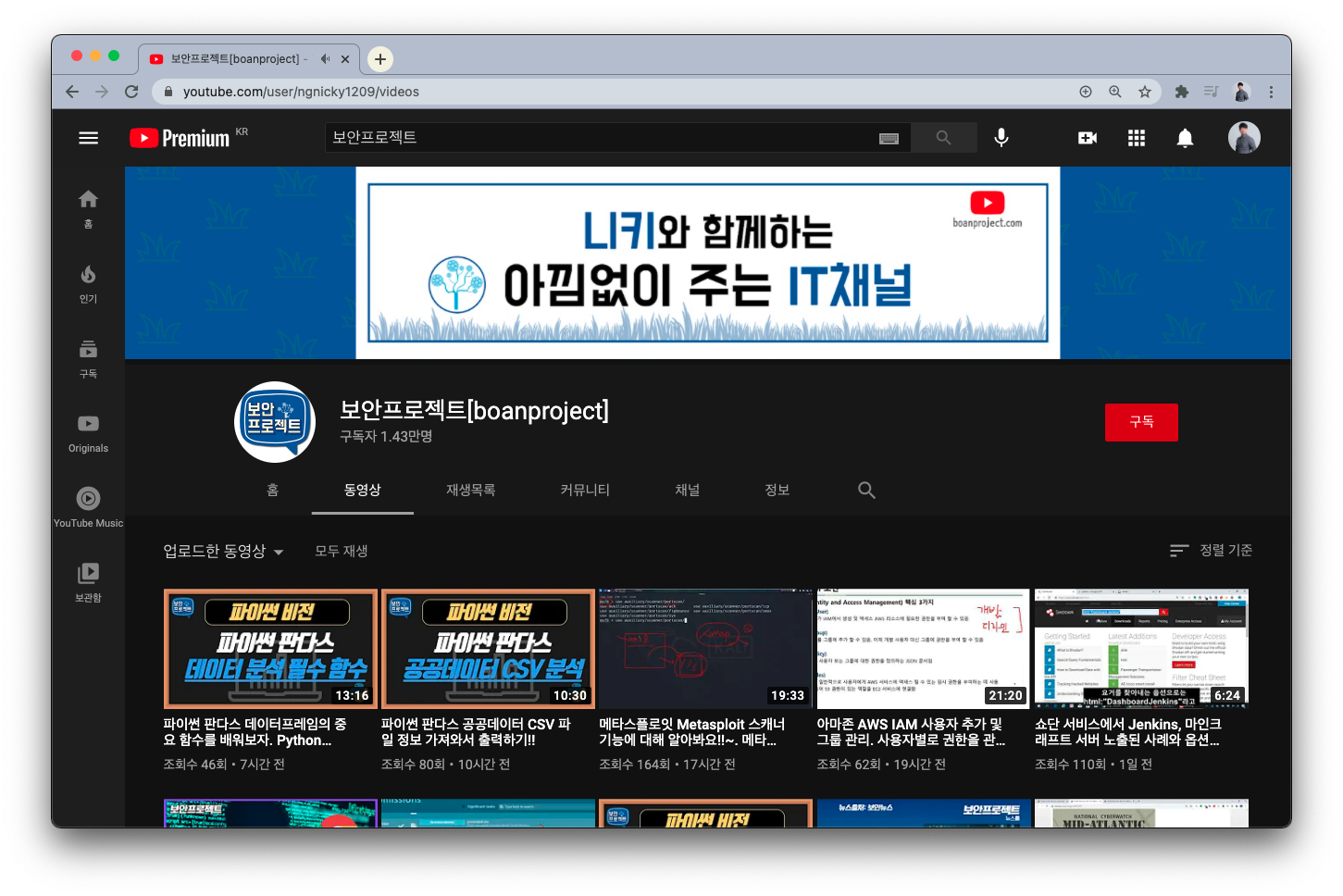Screen dimensions: 1343x896
Task: Open the 채널 tab
Action: (x=688, y=490)
